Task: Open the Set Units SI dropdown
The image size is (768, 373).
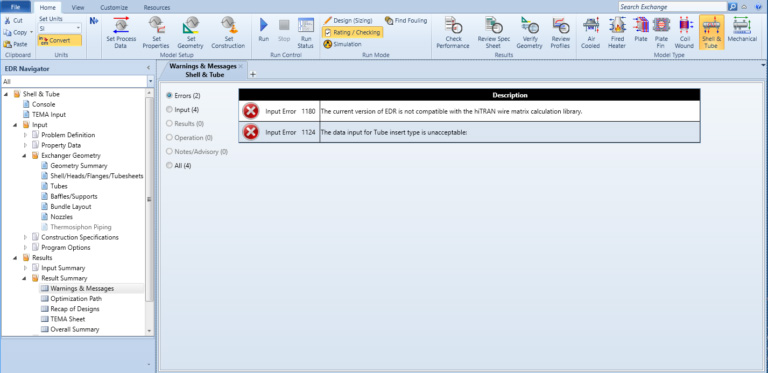Action: pos(78,28)
